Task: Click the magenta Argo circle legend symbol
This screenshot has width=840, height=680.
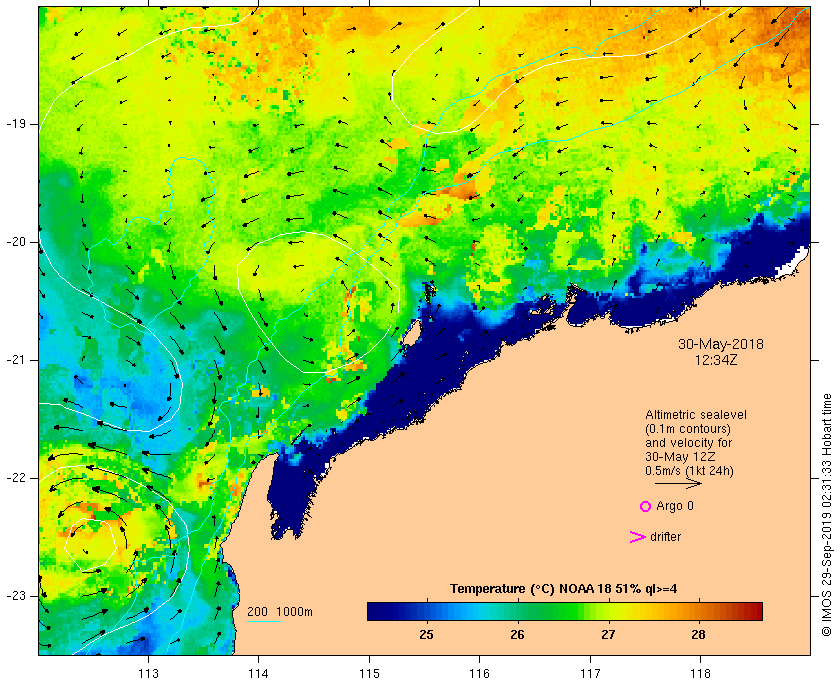Action: pos(645,506)
